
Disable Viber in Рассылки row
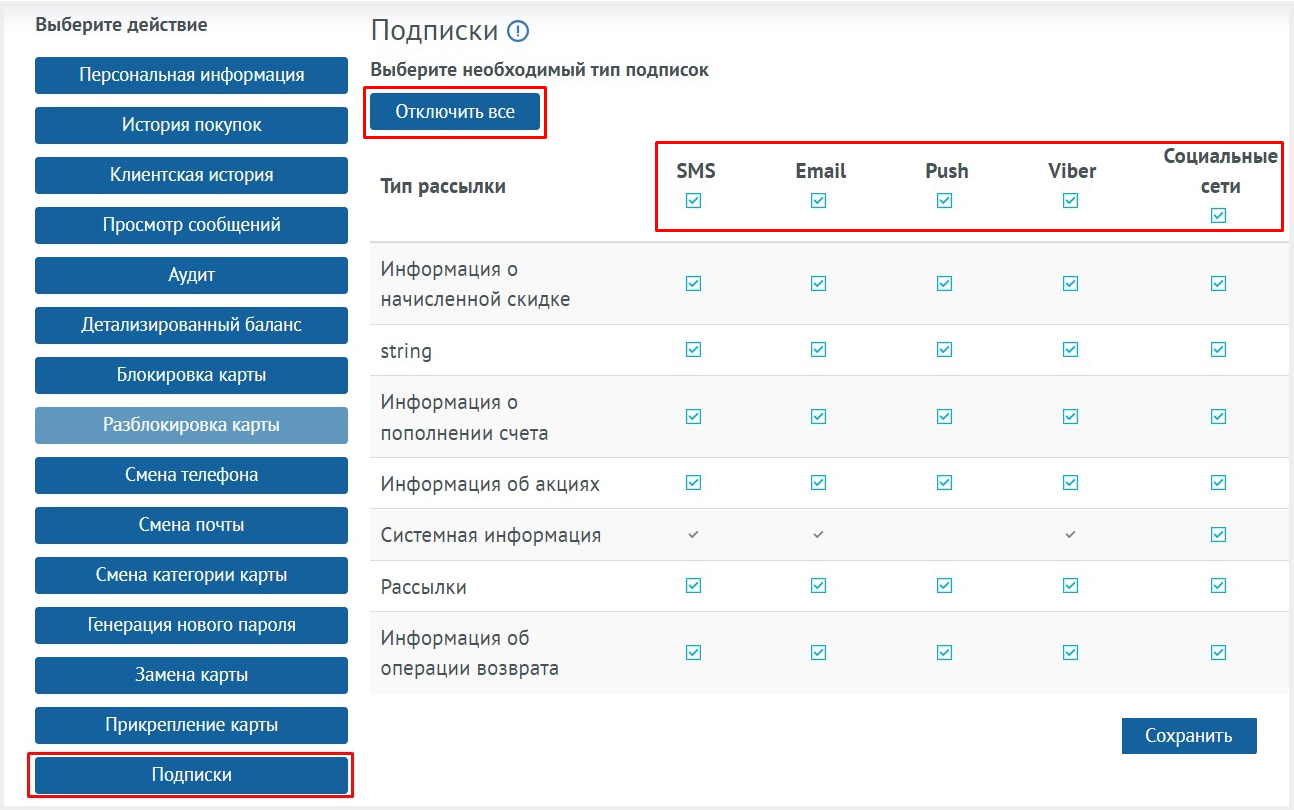[x=1071, y=585]
